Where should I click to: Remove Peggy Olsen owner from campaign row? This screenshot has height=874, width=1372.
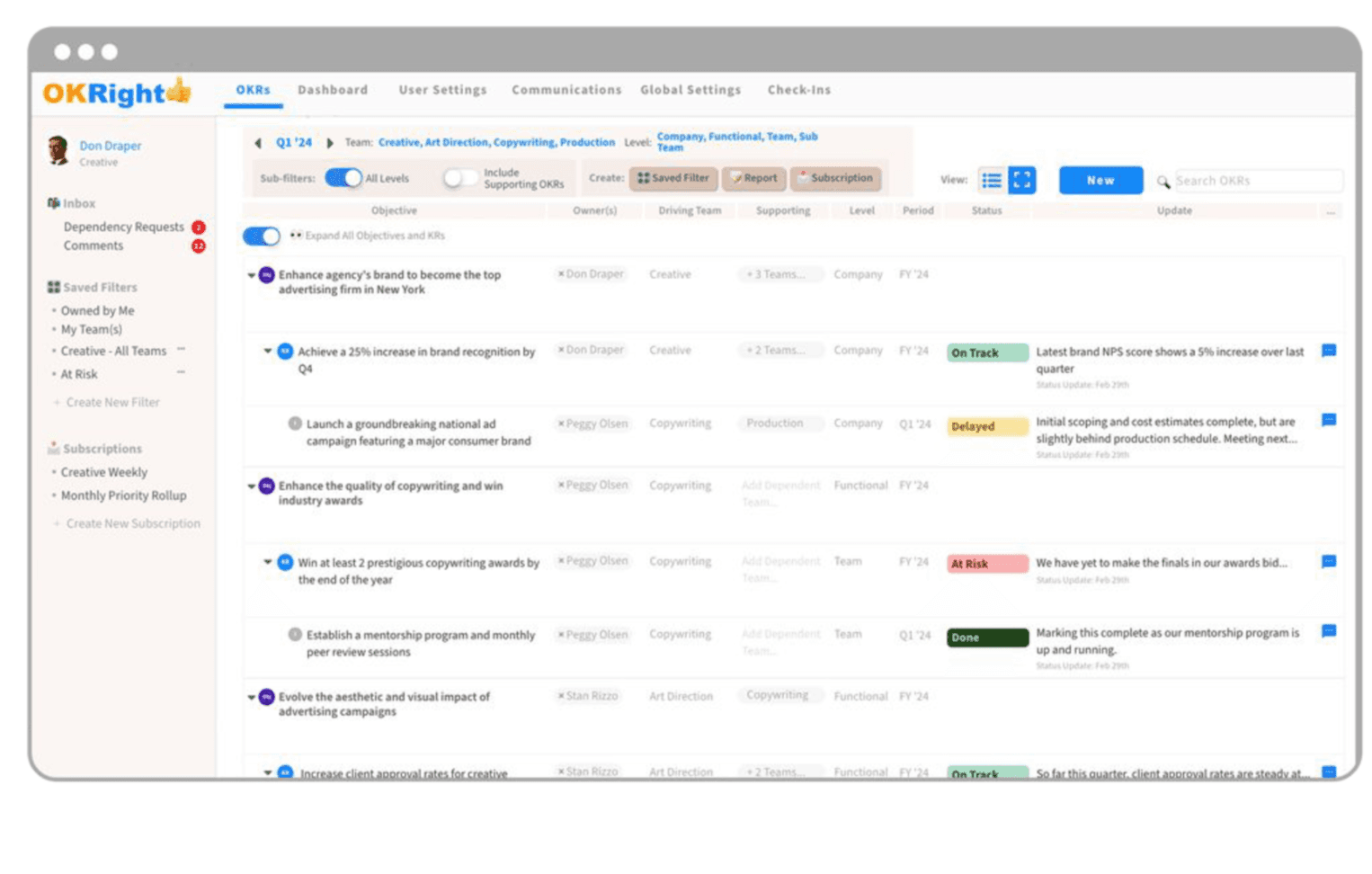pyautogui.click(x=561, y=424)
